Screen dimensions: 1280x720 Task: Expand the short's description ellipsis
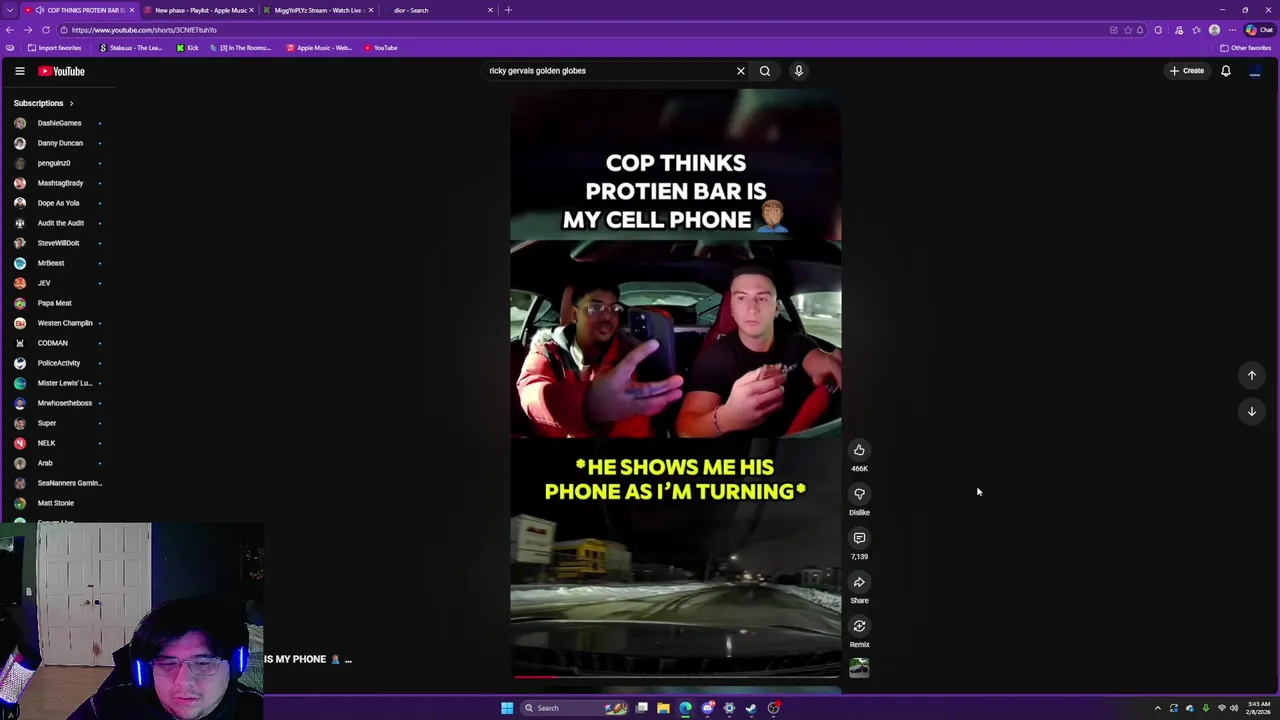[348, 660]
